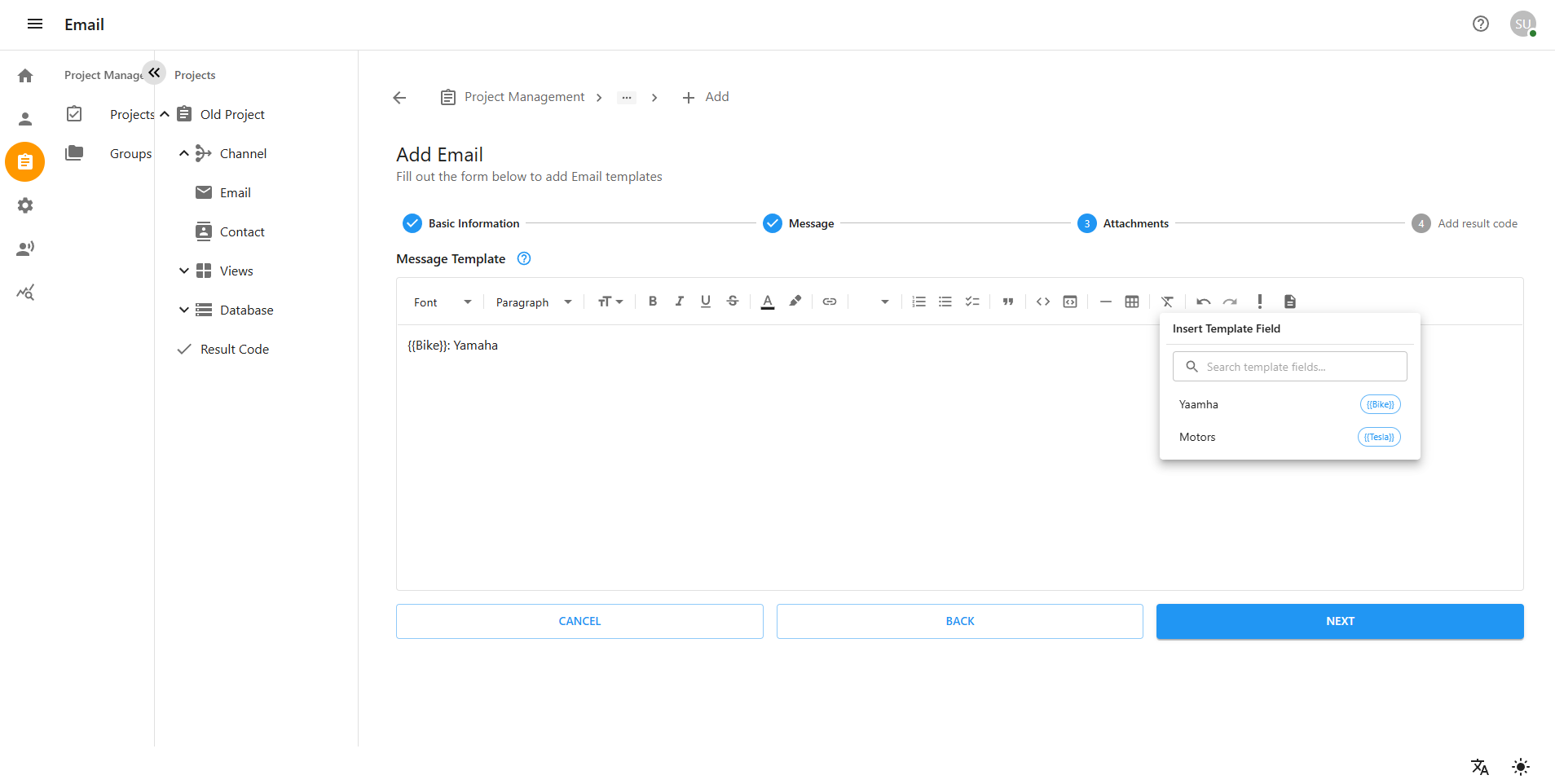Open Message Template help tooltip icon

[x=524, y=258]
